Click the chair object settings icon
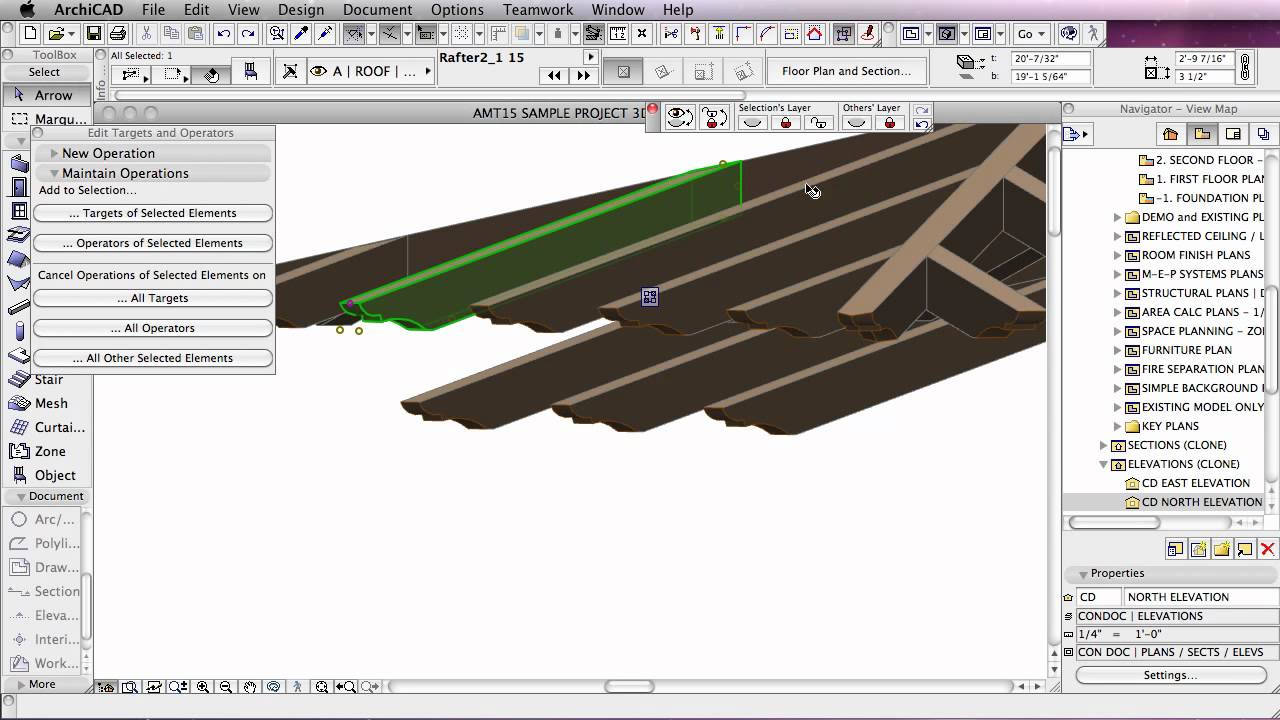The height and width of the screenshot is (720, 1280). tap(250, 72)
